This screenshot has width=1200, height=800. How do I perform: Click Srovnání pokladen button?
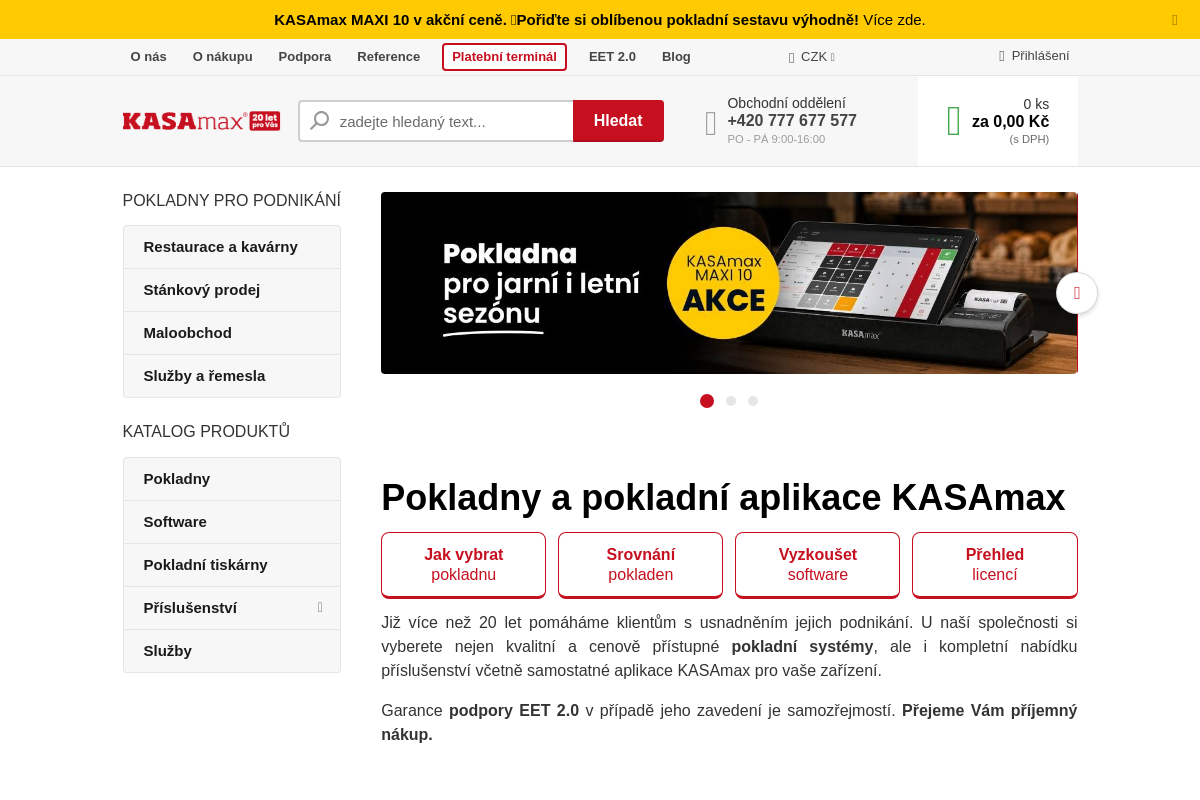click(x=640, y=565)
